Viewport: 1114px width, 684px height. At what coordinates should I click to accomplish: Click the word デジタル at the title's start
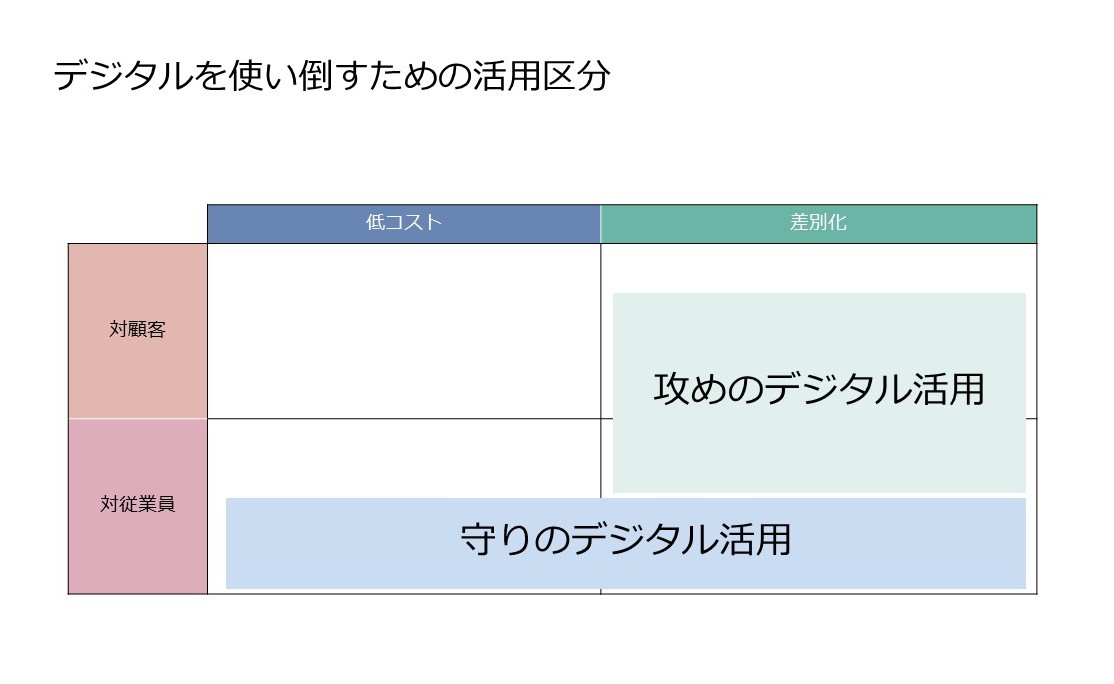pos(124,75)
